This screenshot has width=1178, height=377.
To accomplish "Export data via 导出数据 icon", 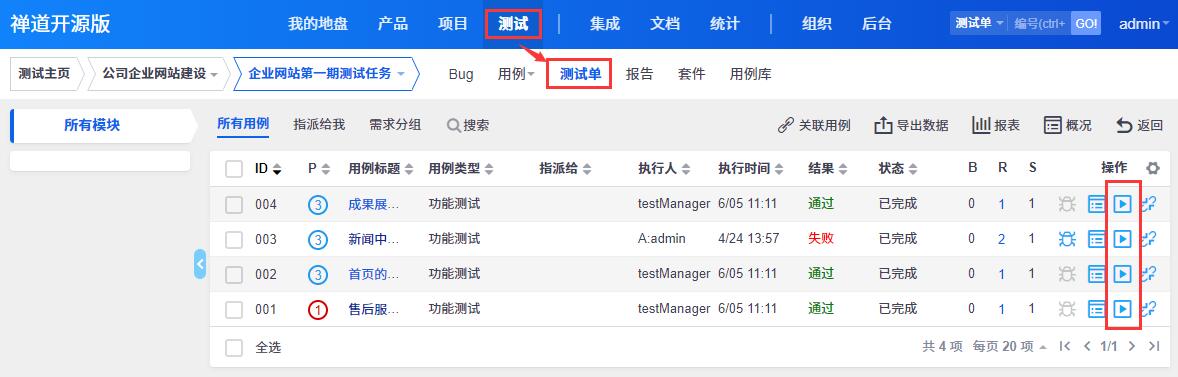I will pyautogui.click(x=911, y=125).
